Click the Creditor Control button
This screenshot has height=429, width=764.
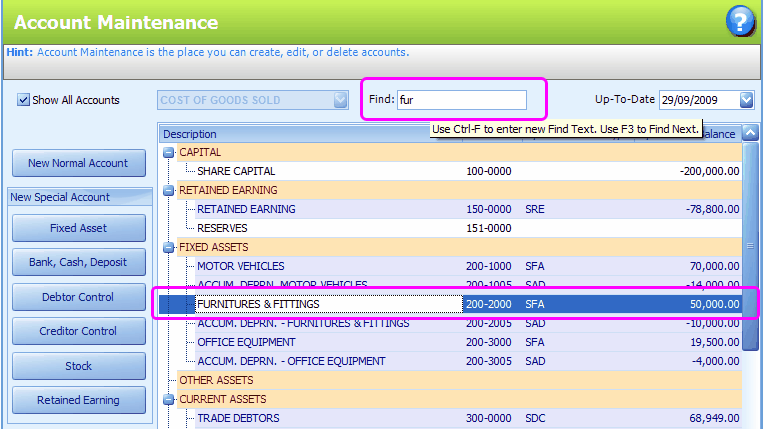pyautogui.click(x=78, y=331)
